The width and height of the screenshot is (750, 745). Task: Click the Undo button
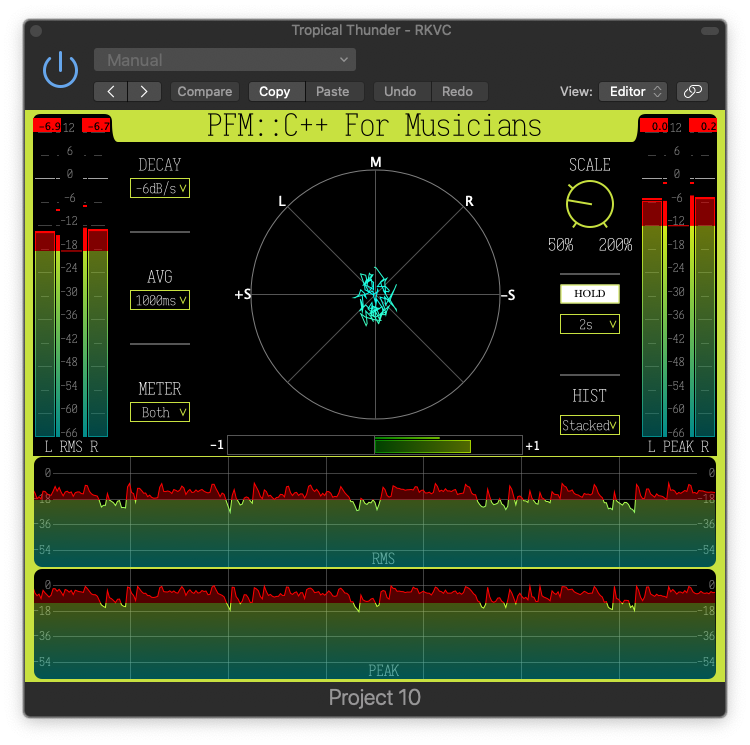click(x=400, y=91)
